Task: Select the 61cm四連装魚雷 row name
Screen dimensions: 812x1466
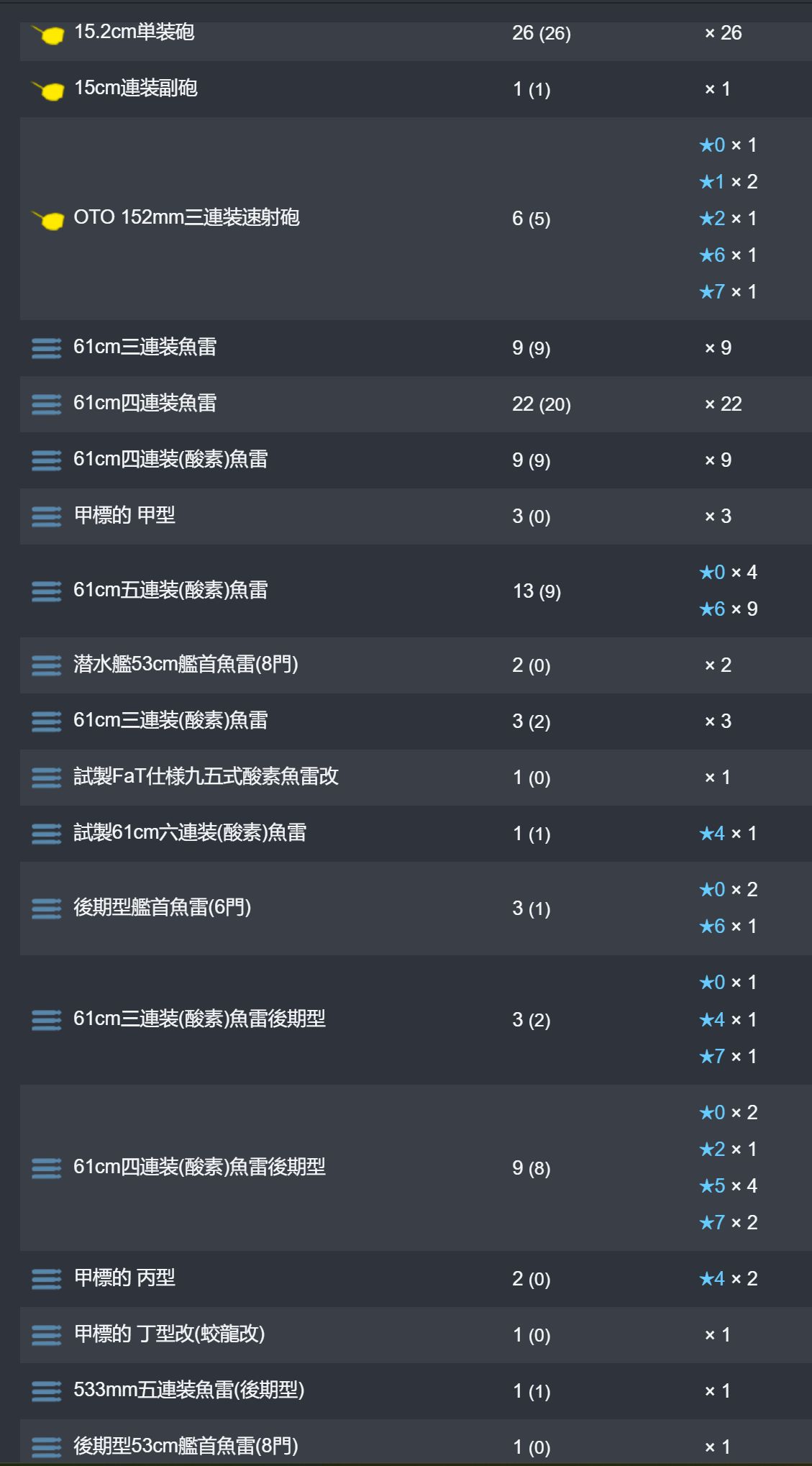Action: [145, 403]
